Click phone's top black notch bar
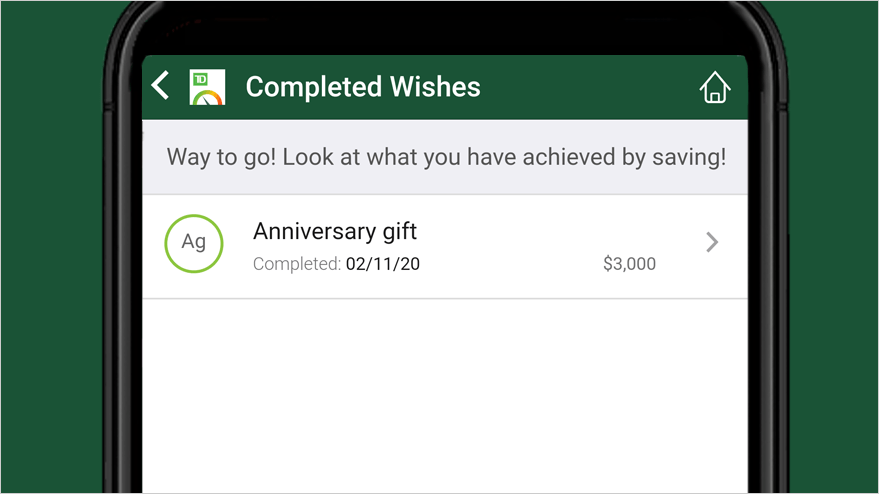 pos(445,28)
